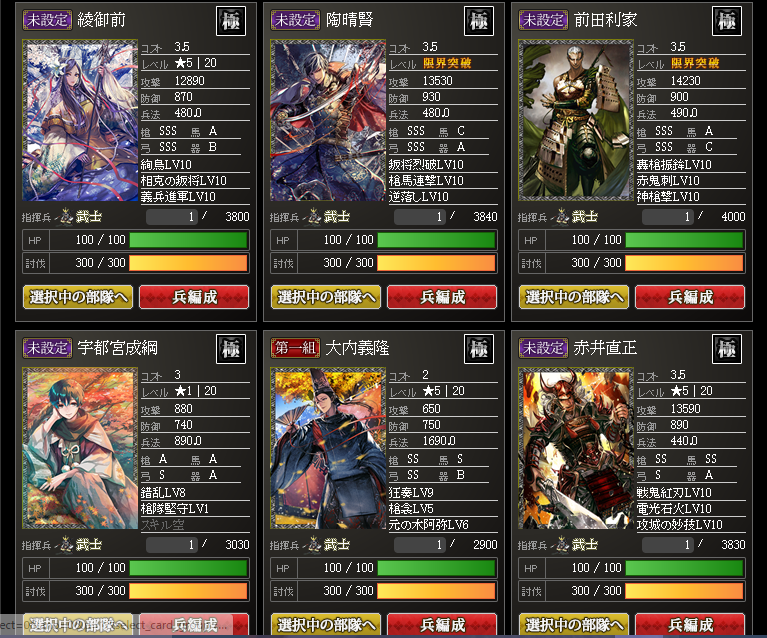Click the soldier count field on 宇都宮成綱's card
Viewport: 767px width, 638px height.
point(172,545)
